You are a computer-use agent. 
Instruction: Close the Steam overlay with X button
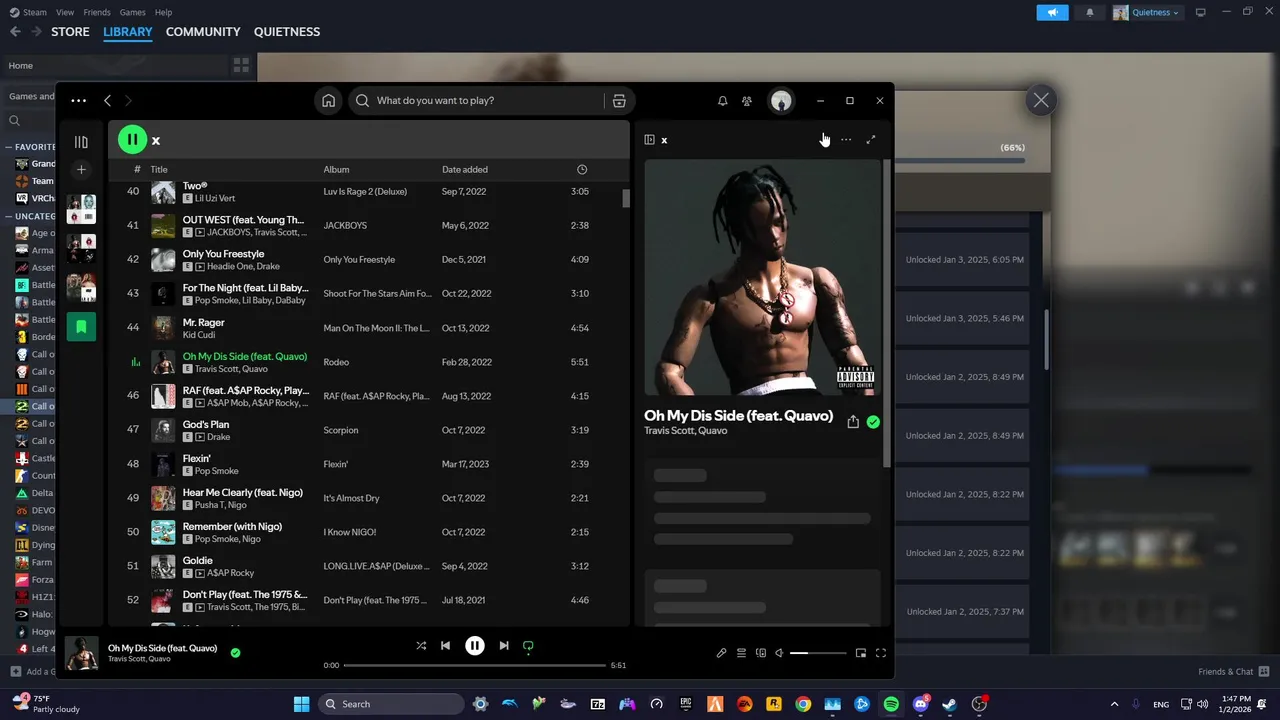coord(1041,101)
